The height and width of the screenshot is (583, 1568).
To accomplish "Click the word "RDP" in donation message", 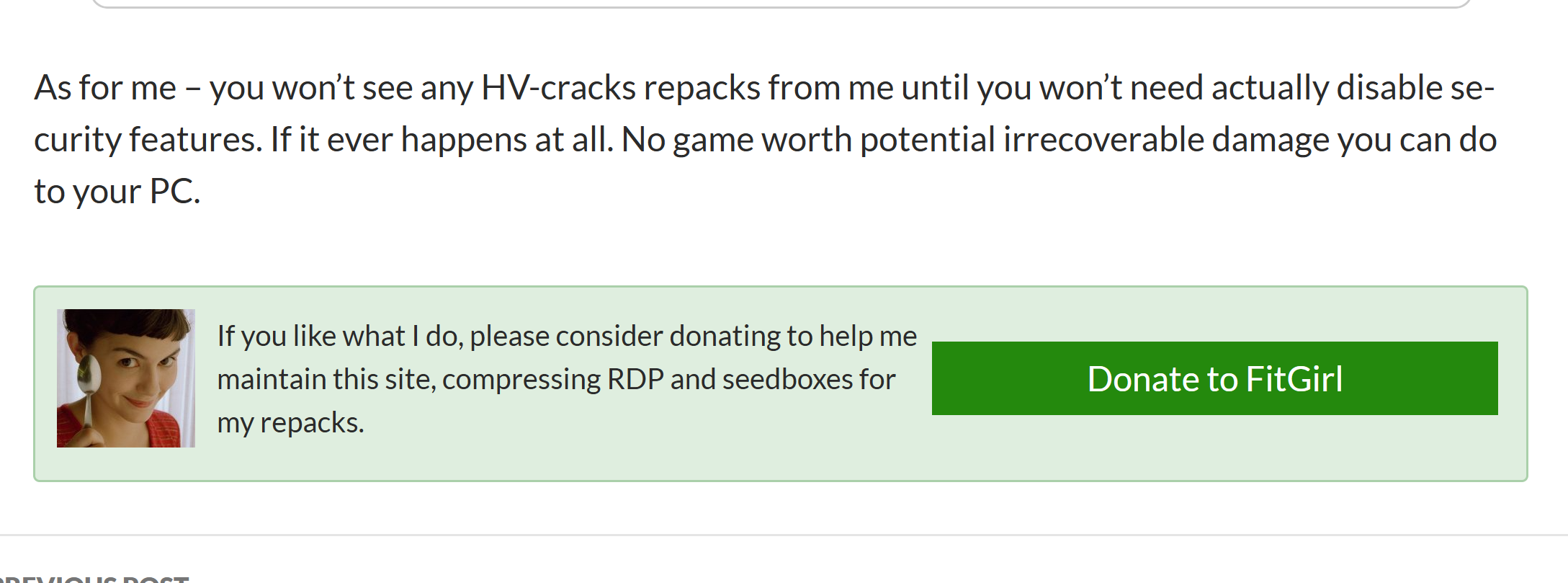I will click(635, 379).
